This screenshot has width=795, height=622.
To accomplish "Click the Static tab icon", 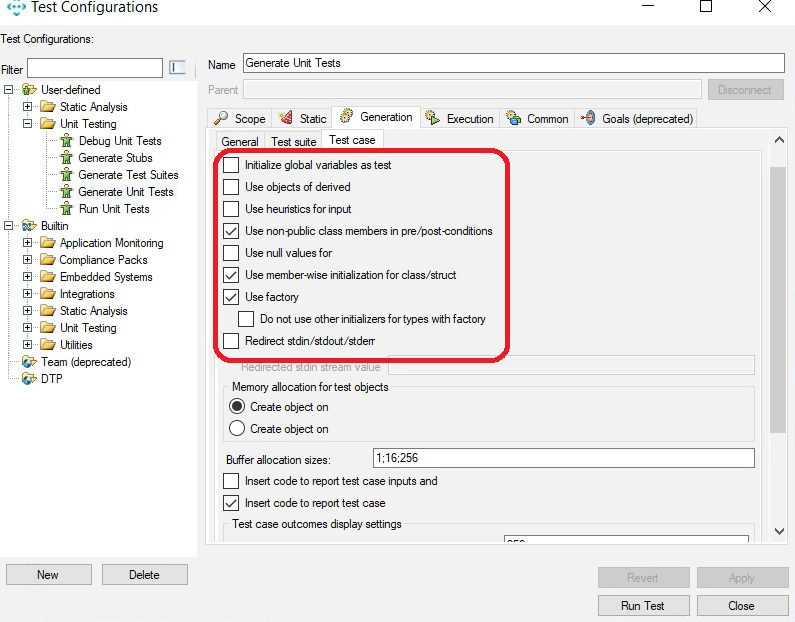I will point(285,118).
